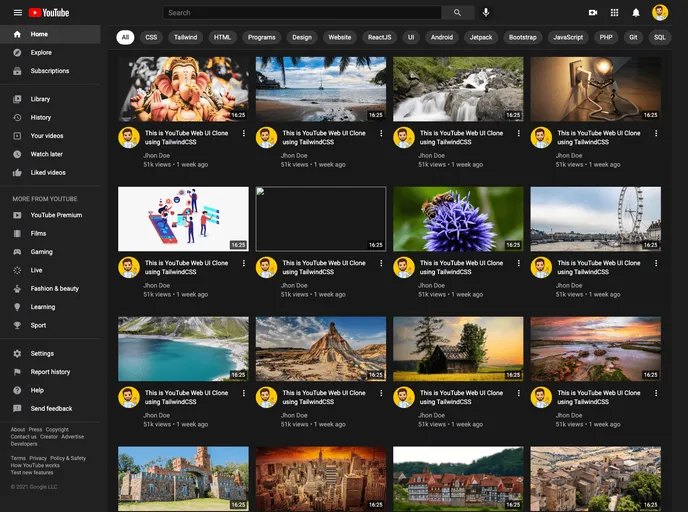Select the Git filter chip
The width and height of the screenshot is (688, 512).
point(633,37)
